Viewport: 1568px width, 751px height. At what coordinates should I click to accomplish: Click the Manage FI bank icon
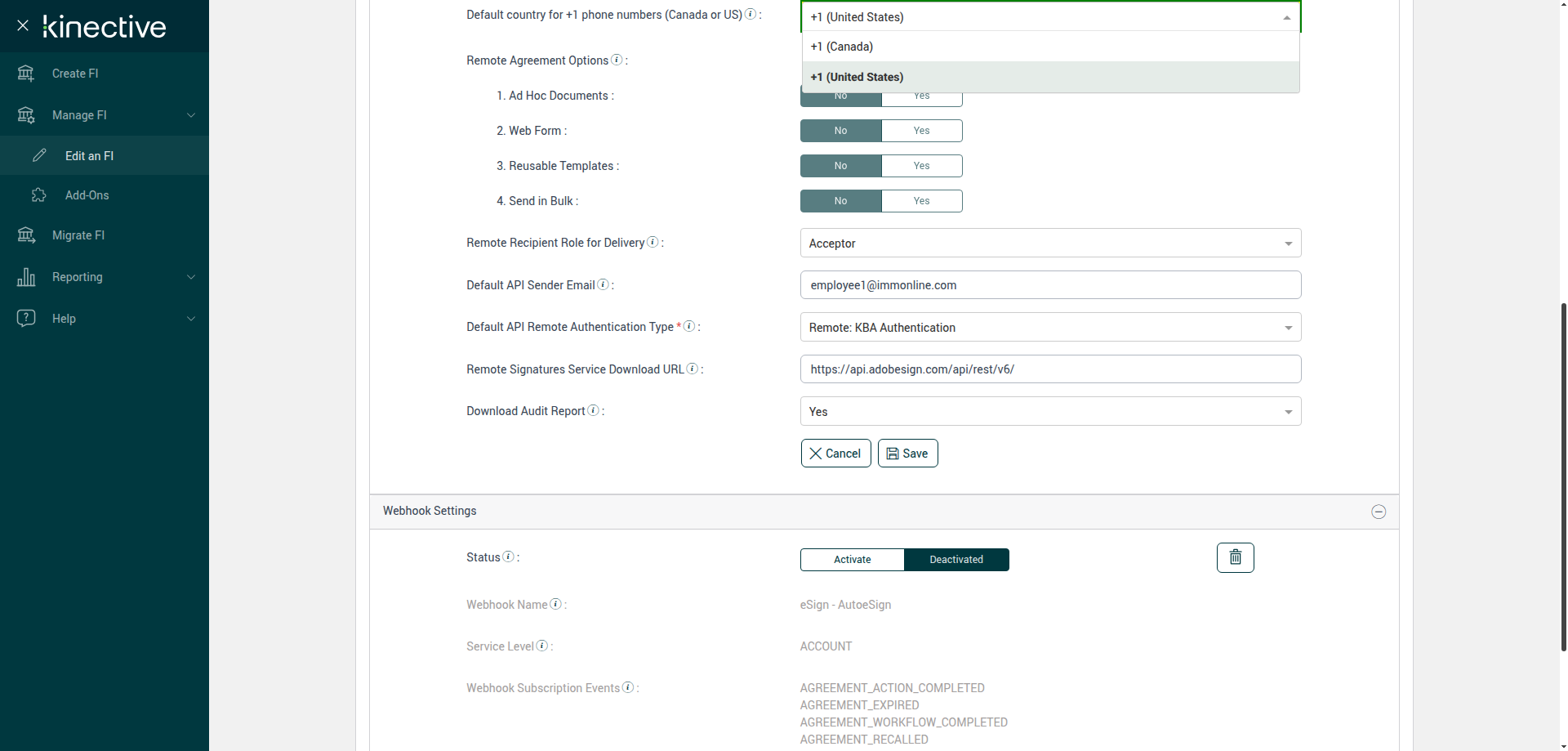coord(26,115)
